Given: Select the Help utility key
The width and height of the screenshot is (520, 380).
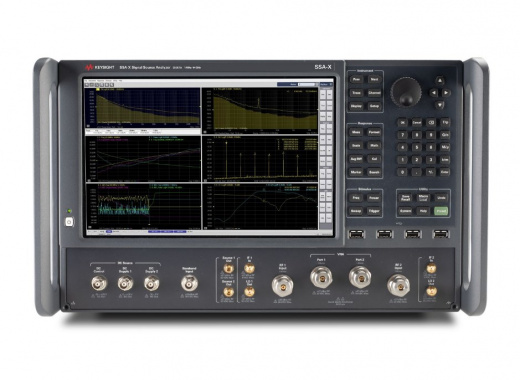Looking at the screenshot, I should (x=423, y=211).
